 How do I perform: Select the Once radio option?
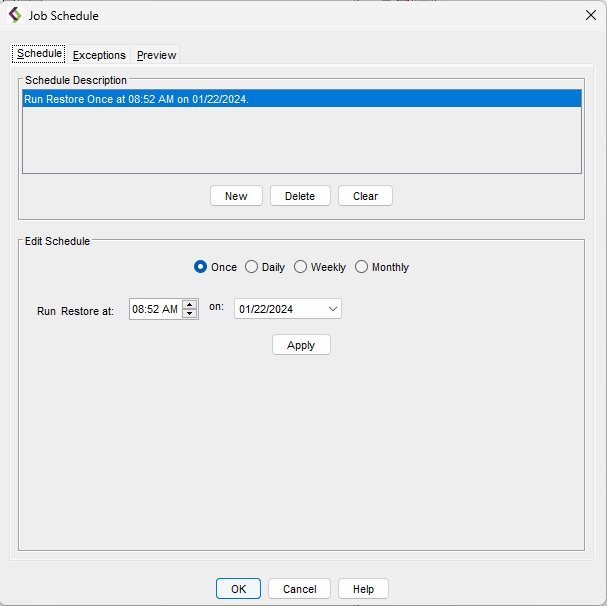201,267
